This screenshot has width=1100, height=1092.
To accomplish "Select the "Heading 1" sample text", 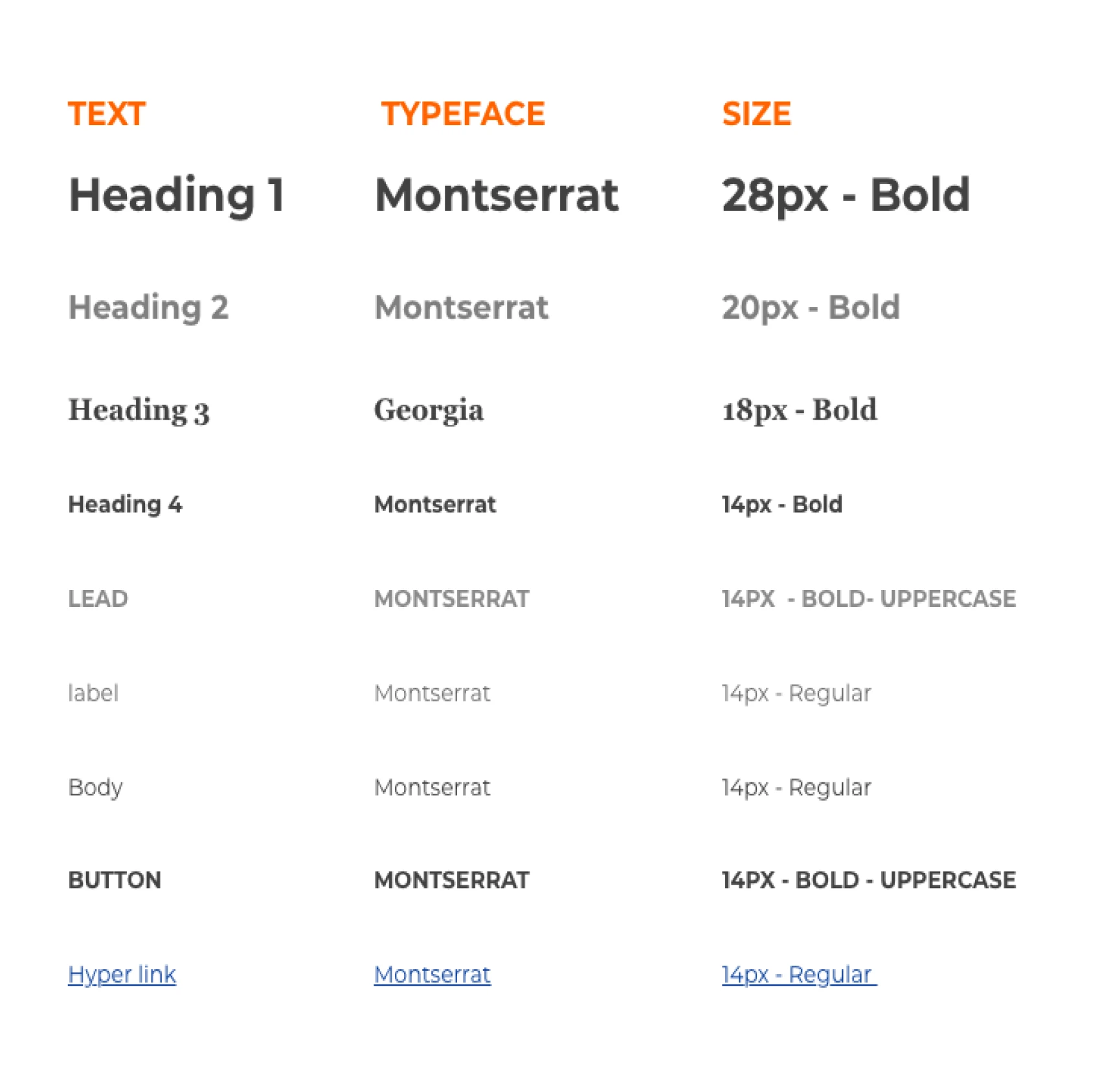I will pyautogui.click(x=176, y=195).
